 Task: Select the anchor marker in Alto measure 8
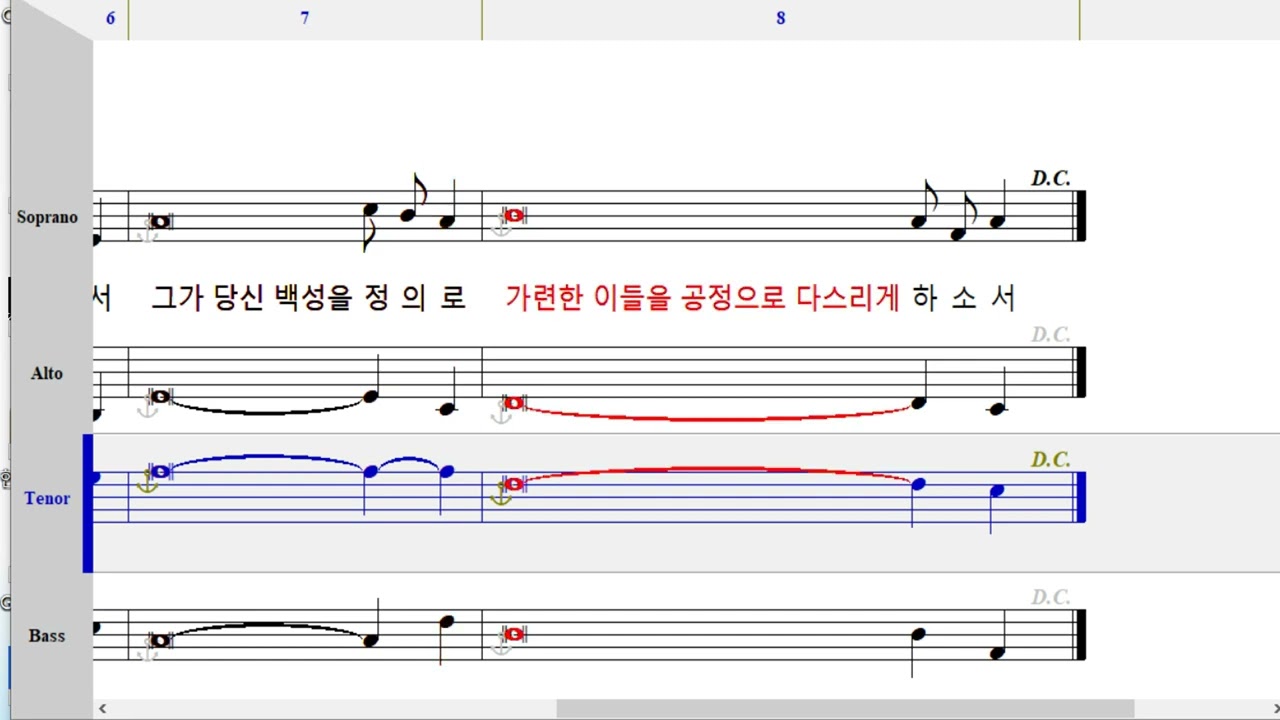[x=500, y=414]
